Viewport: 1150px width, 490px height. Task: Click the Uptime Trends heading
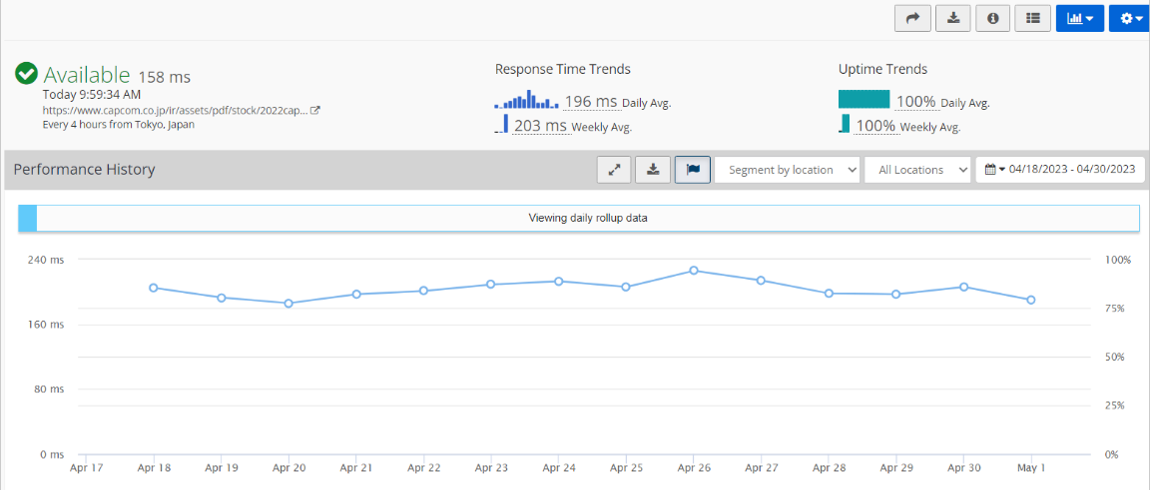pos(883,70)
